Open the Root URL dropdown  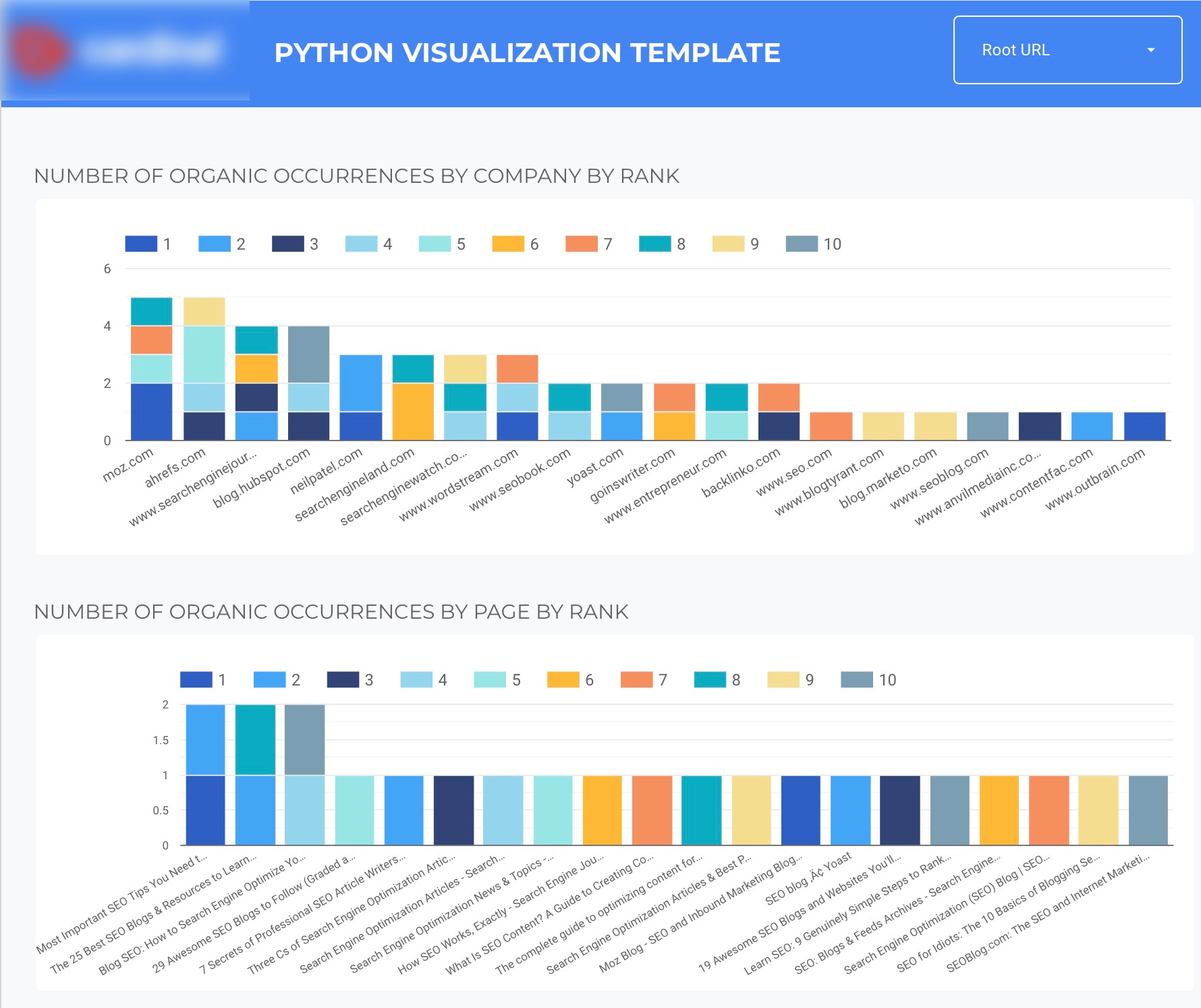(x=1068, y=50)
